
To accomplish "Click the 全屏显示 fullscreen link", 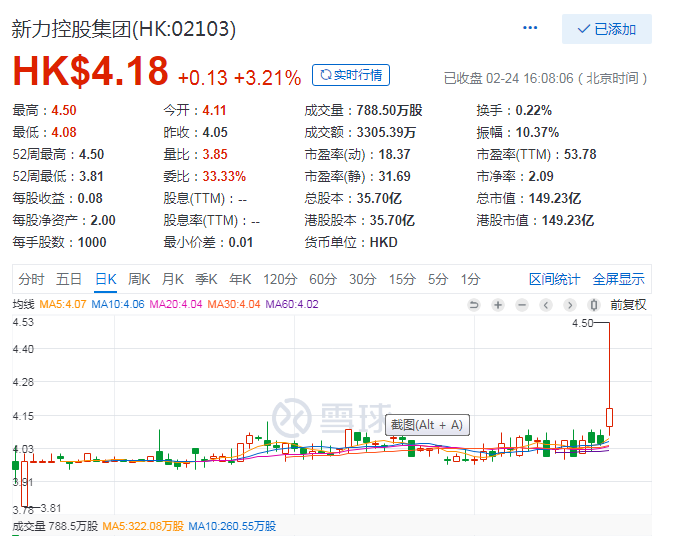I will pos(618,279).
